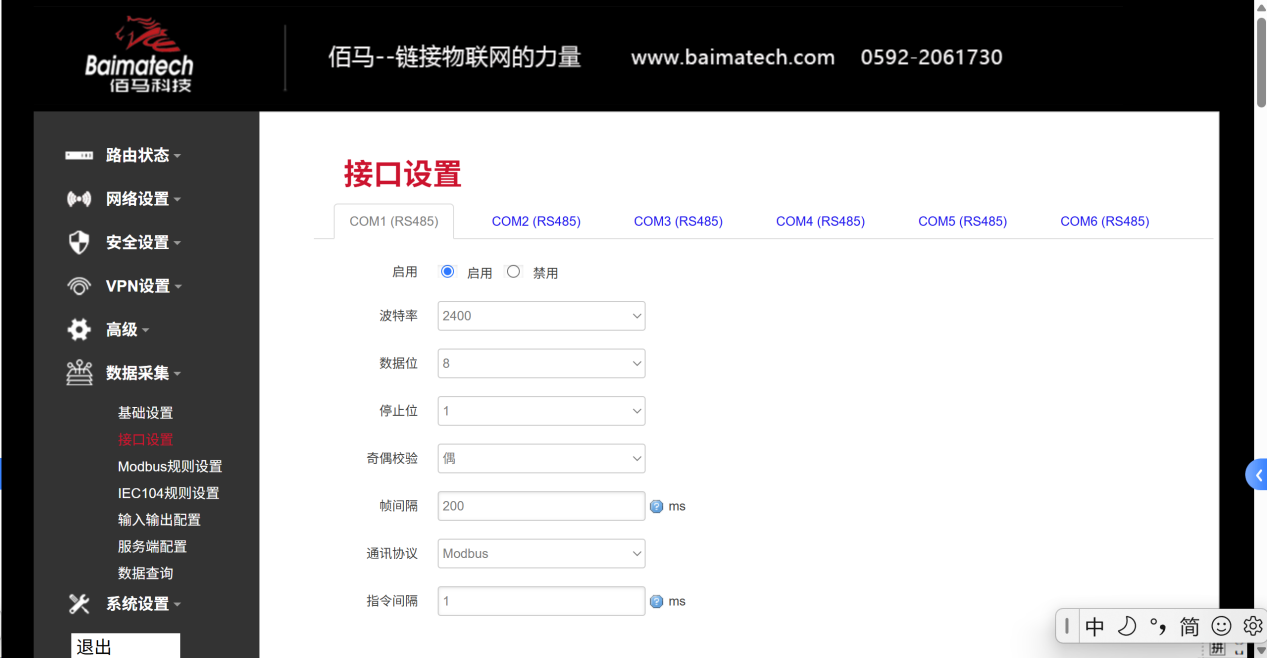Click the 路由状态 router status icon
The width and height of the screenshot is (1267, 658).
pyautogui.click(x=78, y=155)
